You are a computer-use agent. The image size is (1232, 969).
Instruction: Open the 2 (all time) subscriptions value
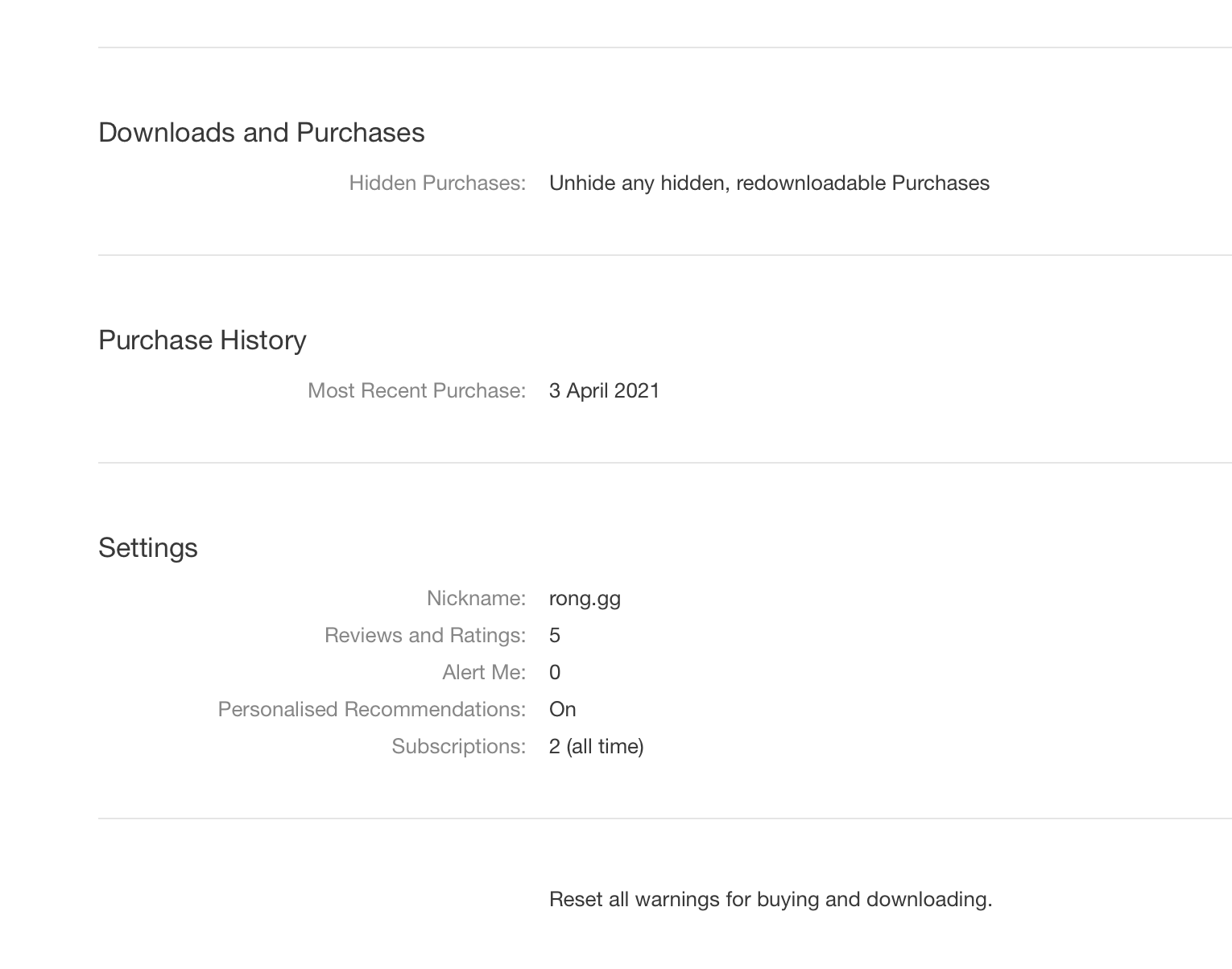596,747
